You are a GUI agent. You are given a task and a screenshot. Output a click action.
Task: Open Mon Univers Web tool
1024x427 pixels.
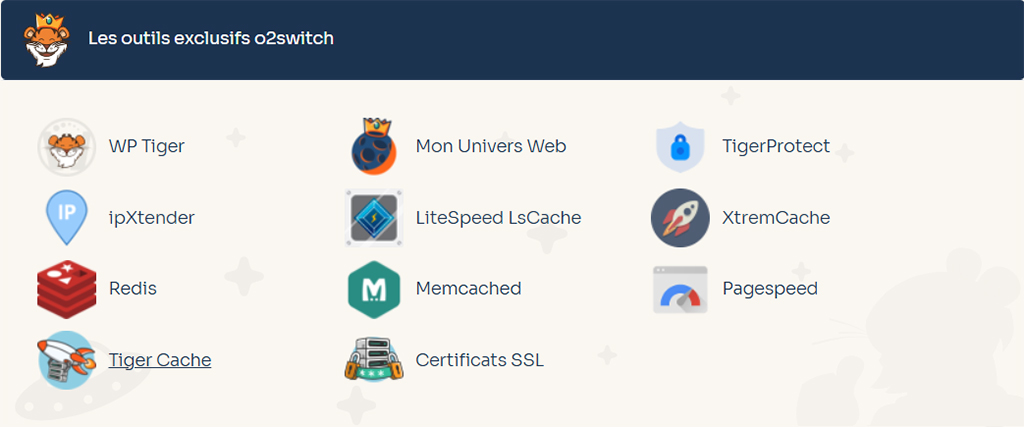click(490, 146)
